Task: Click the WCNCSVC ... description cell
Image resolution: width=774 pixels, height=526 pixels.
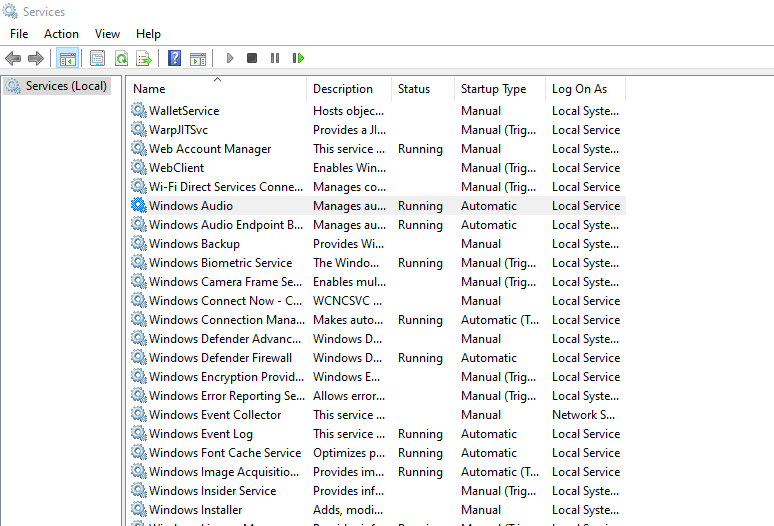Action: [x=348, y=301]
